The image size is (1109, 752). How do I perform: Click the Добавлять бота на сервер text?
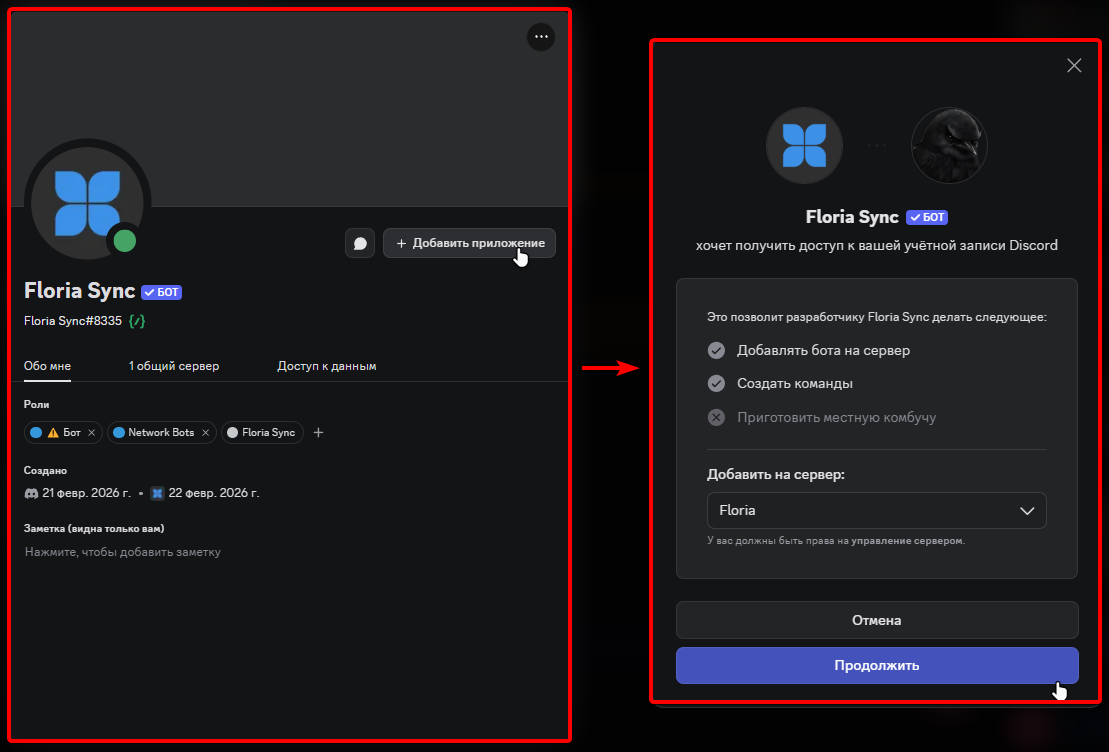[823, 350]
